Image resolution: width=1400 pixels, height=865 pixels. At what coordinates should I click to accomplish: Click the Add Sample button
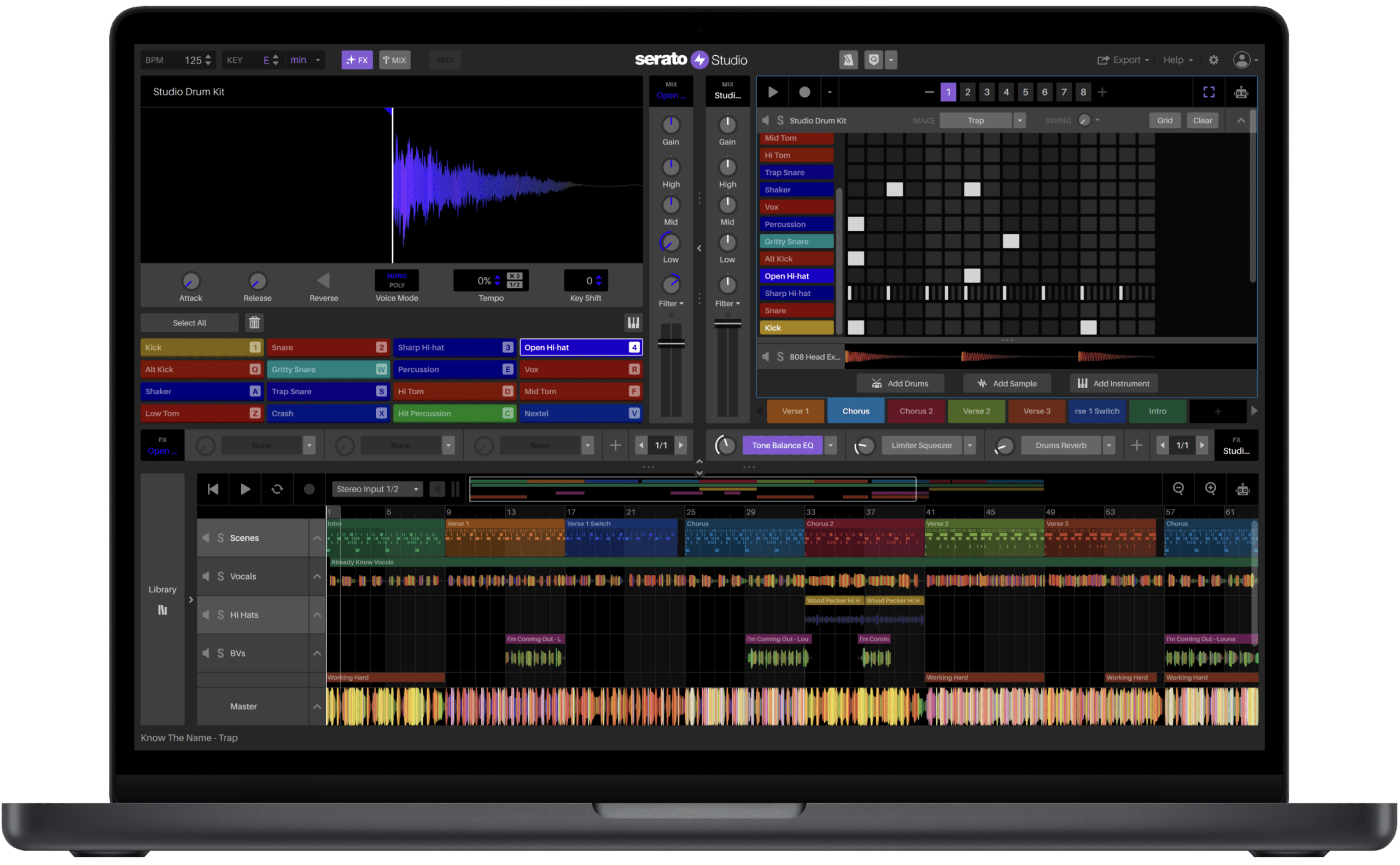[1007, 383]
